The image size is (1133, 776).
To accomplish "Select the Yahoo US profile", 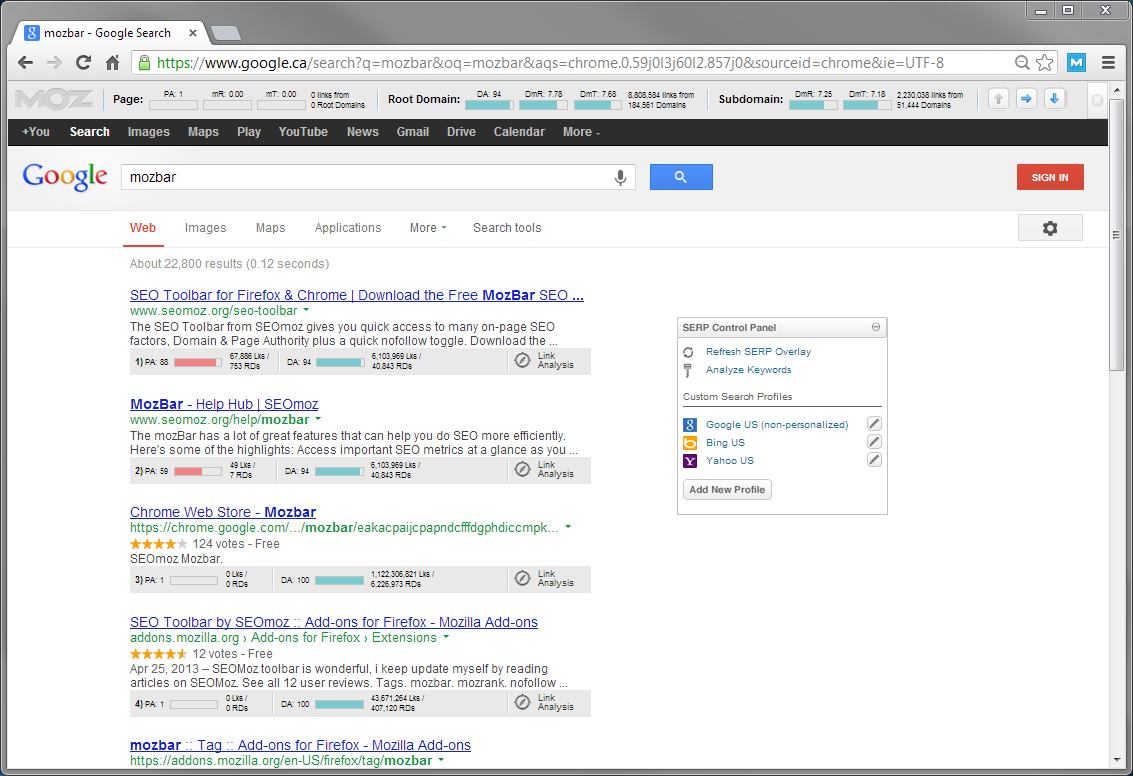I will (x=729, y=461).
